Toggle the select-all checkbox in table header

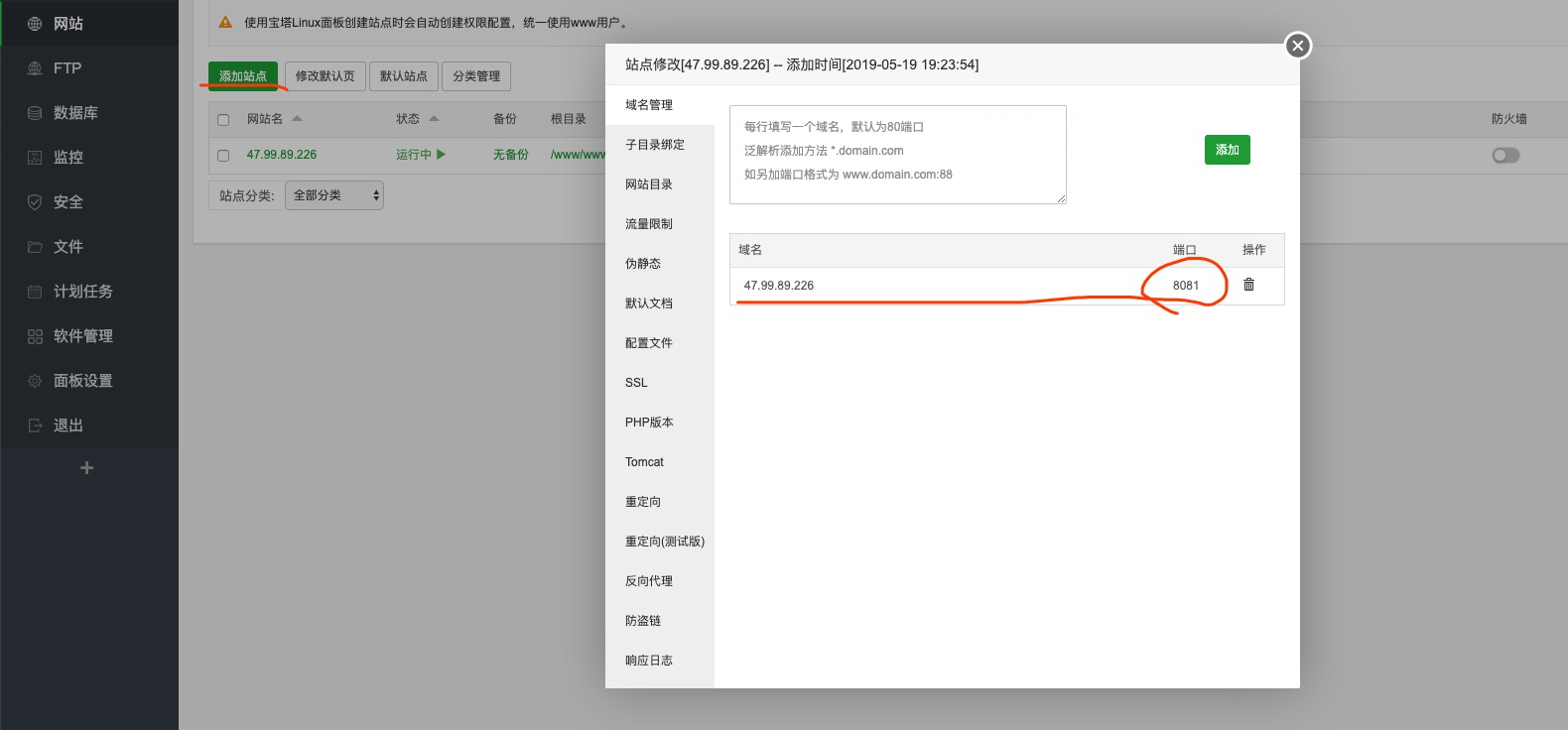pos(223,120)
